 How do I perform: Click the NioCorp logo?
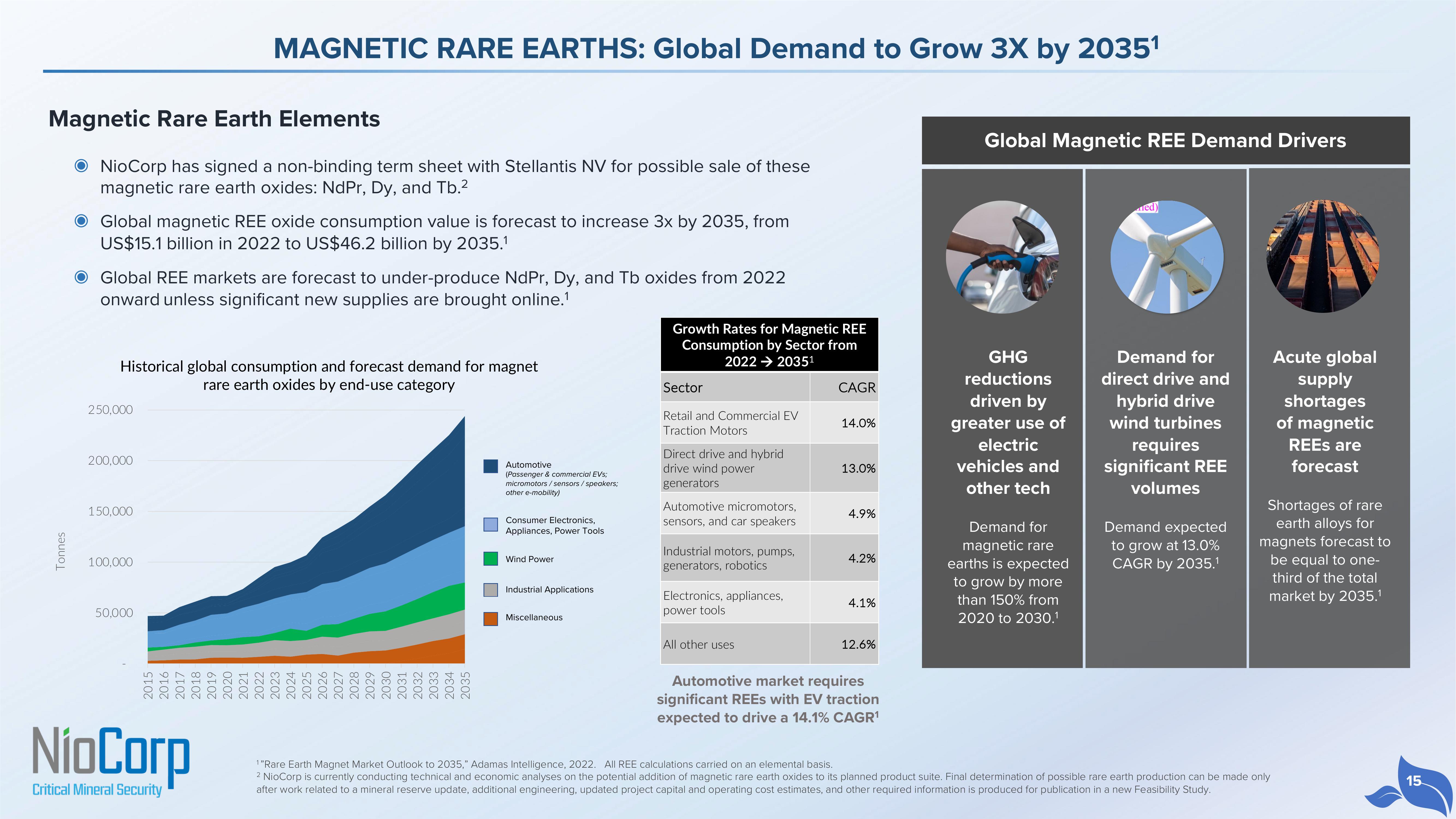111,761
